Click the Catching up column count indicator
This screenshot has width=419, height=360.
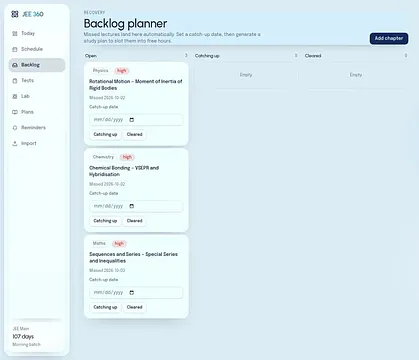click(296, 55)
